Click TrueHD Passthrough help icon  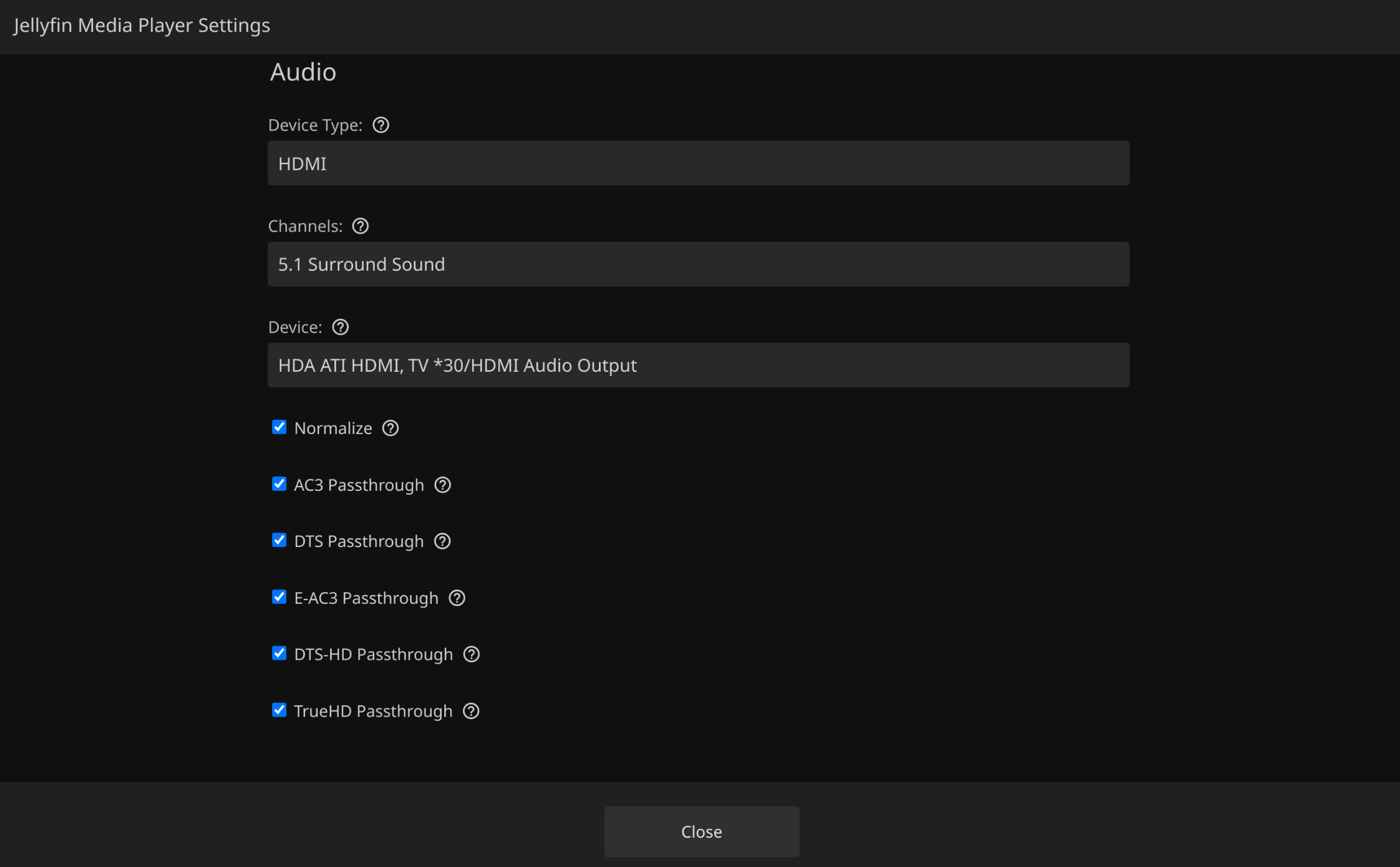tap(471, 711)
